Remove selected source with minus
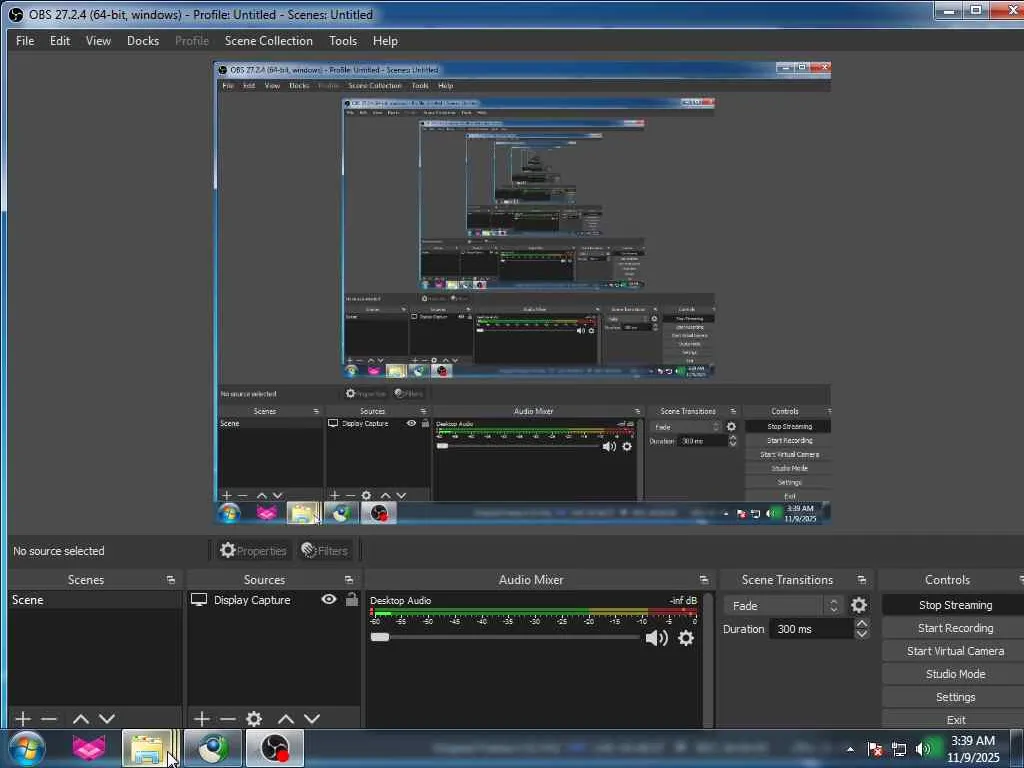Image resolution: width=1024 pixels, height=768 pixels. (227, 719)
